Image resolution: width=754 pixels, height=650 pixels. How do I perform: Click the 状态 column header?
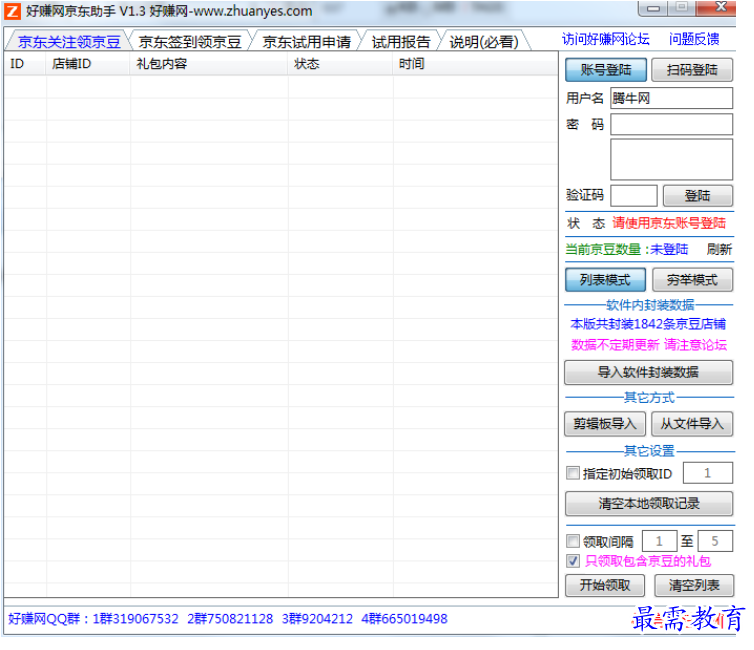pos(340,64)
